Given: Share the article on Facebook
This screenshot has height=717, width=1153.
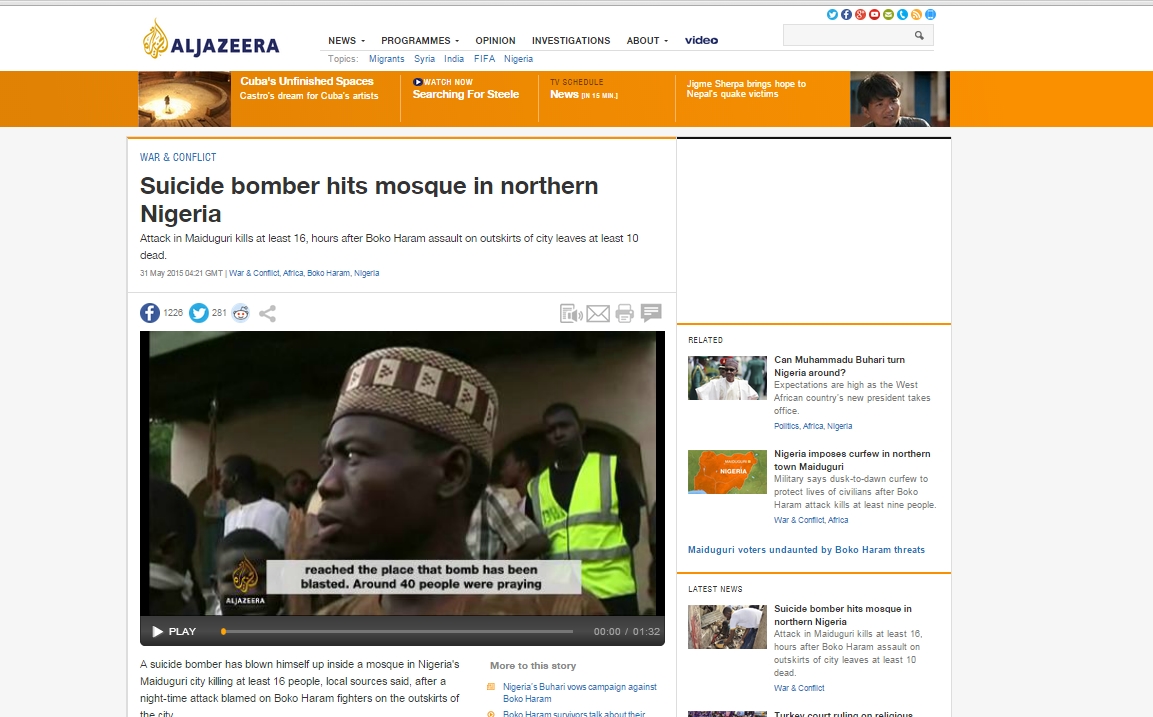Looking at the screenshot, I should [150, 313].
